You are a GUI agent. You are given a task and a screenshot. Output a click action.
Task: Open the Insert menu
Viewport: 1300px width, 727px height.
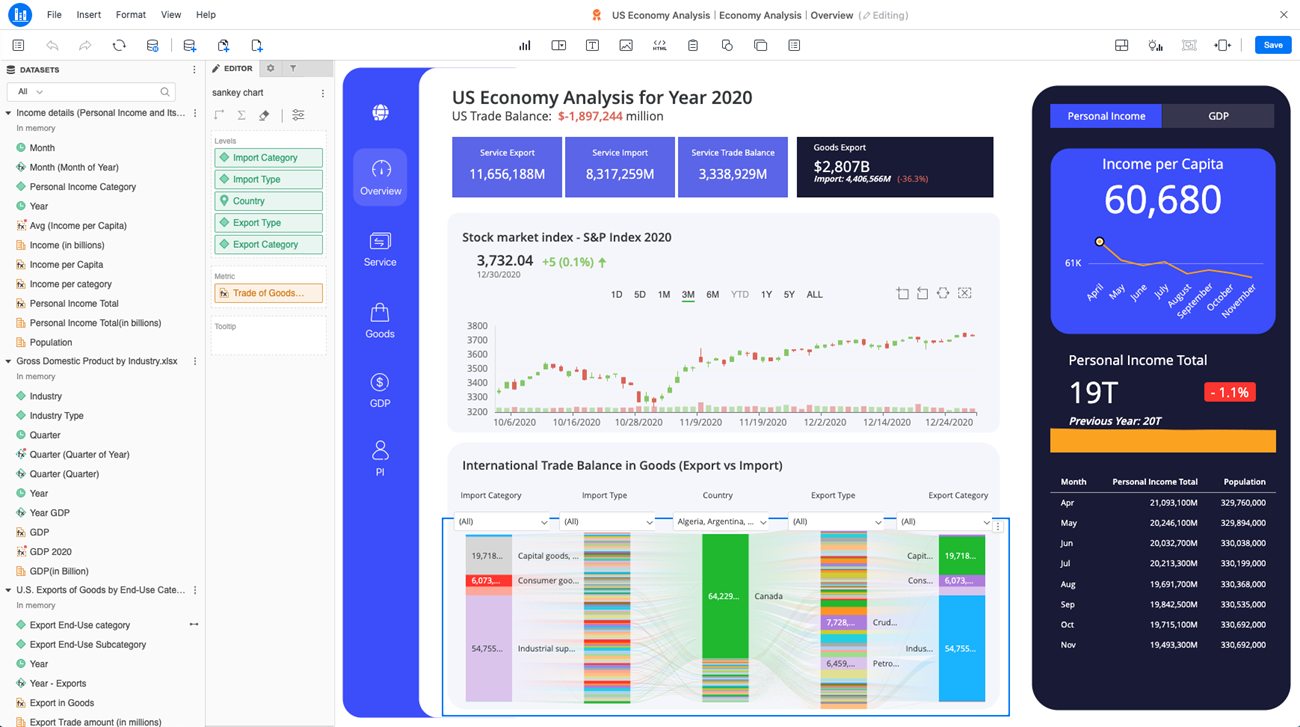[x=88, y=15]
